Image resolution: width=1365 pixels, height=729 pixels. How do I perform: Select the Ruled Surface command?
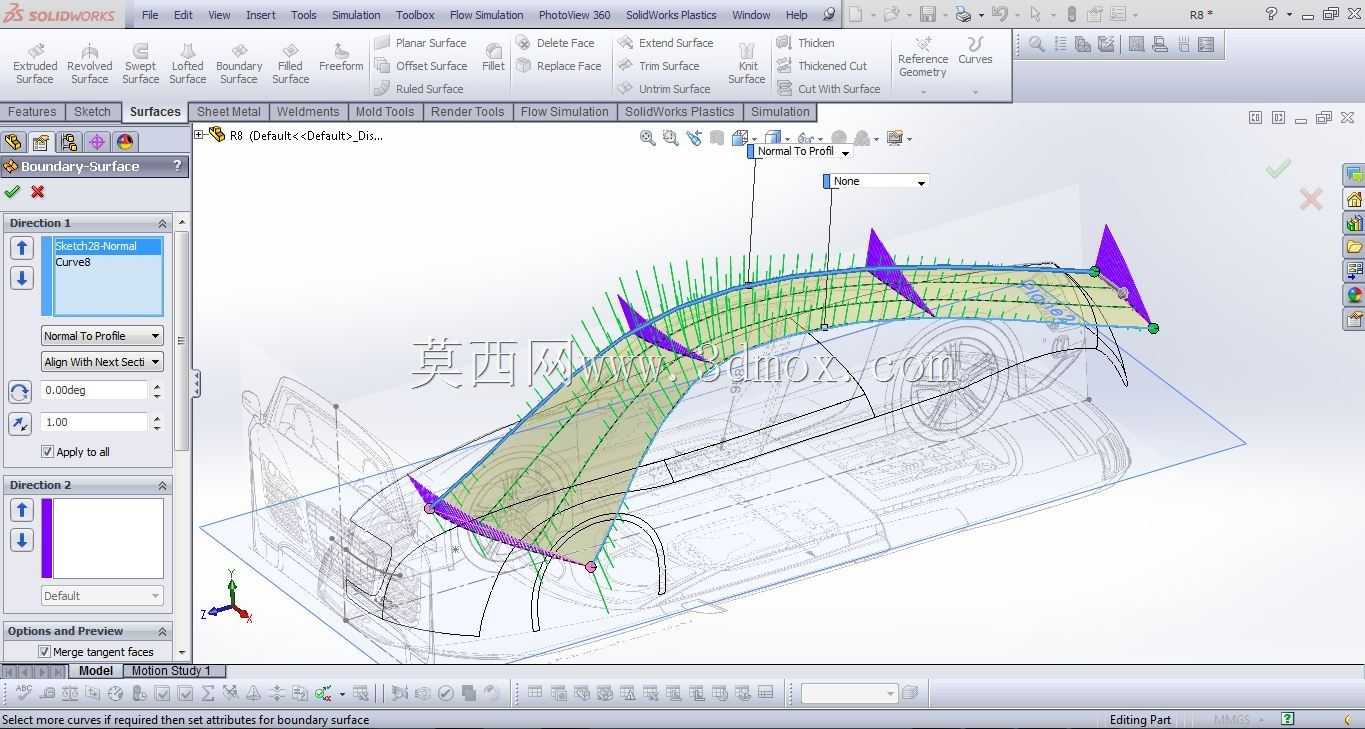click(419, 89)
